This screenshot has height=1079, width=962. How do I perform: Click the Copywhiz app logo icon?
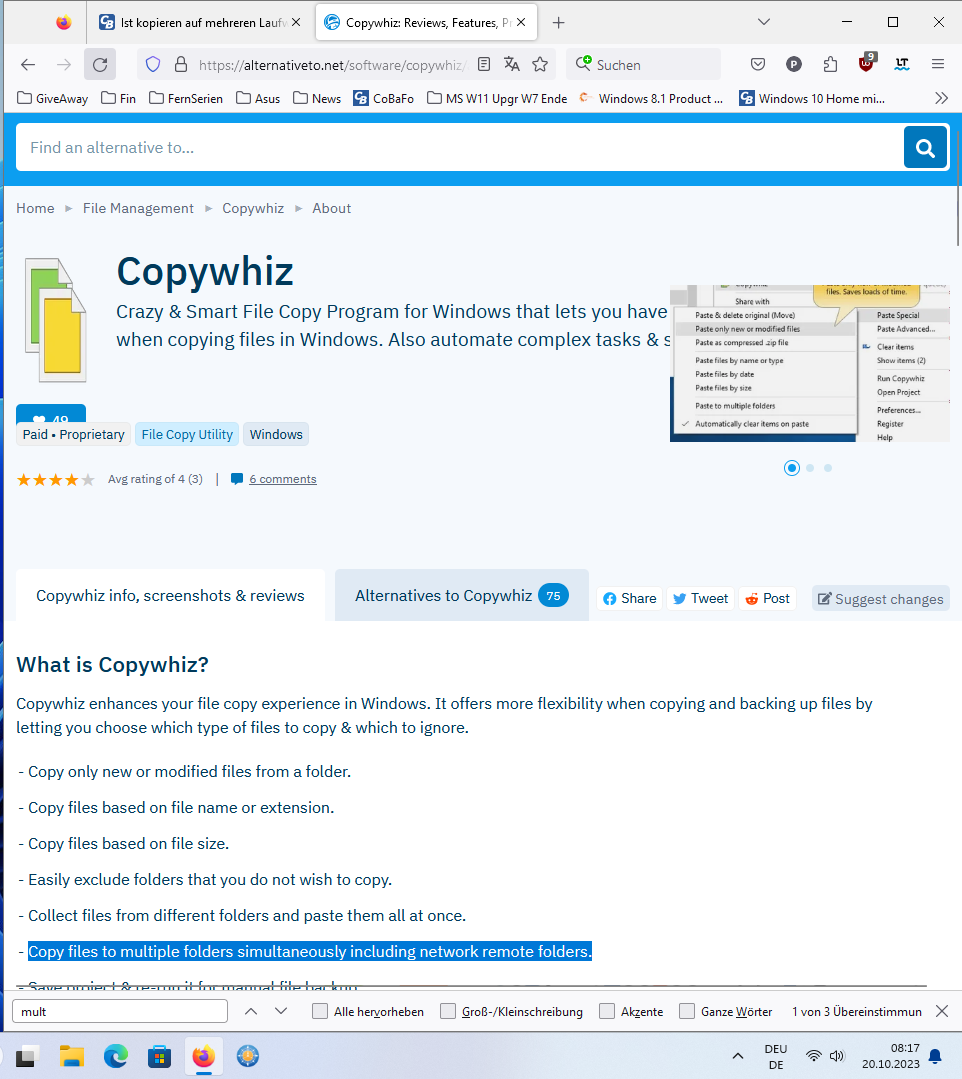55,320
